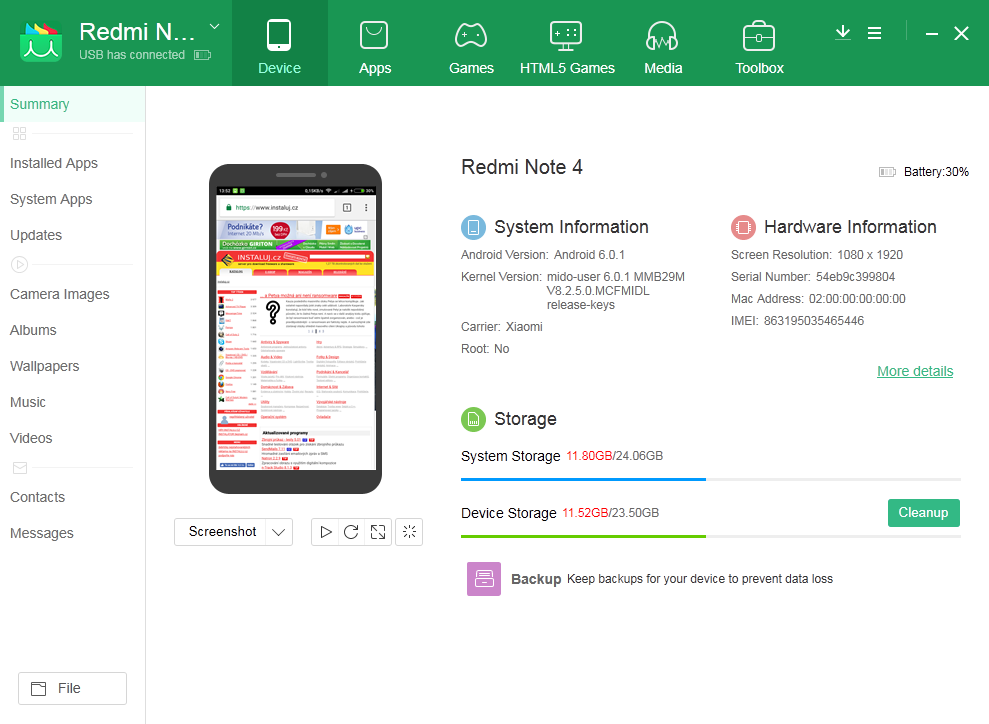Open the Games controller icon
The width and height of the screenshot is (989, 724).
[471, 36]
